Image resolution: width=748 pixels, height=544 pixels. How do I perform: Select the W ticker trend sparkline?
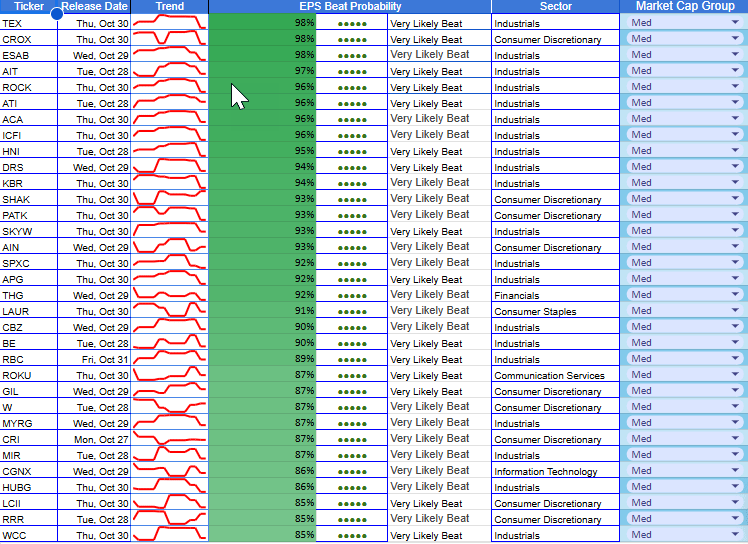170,406
